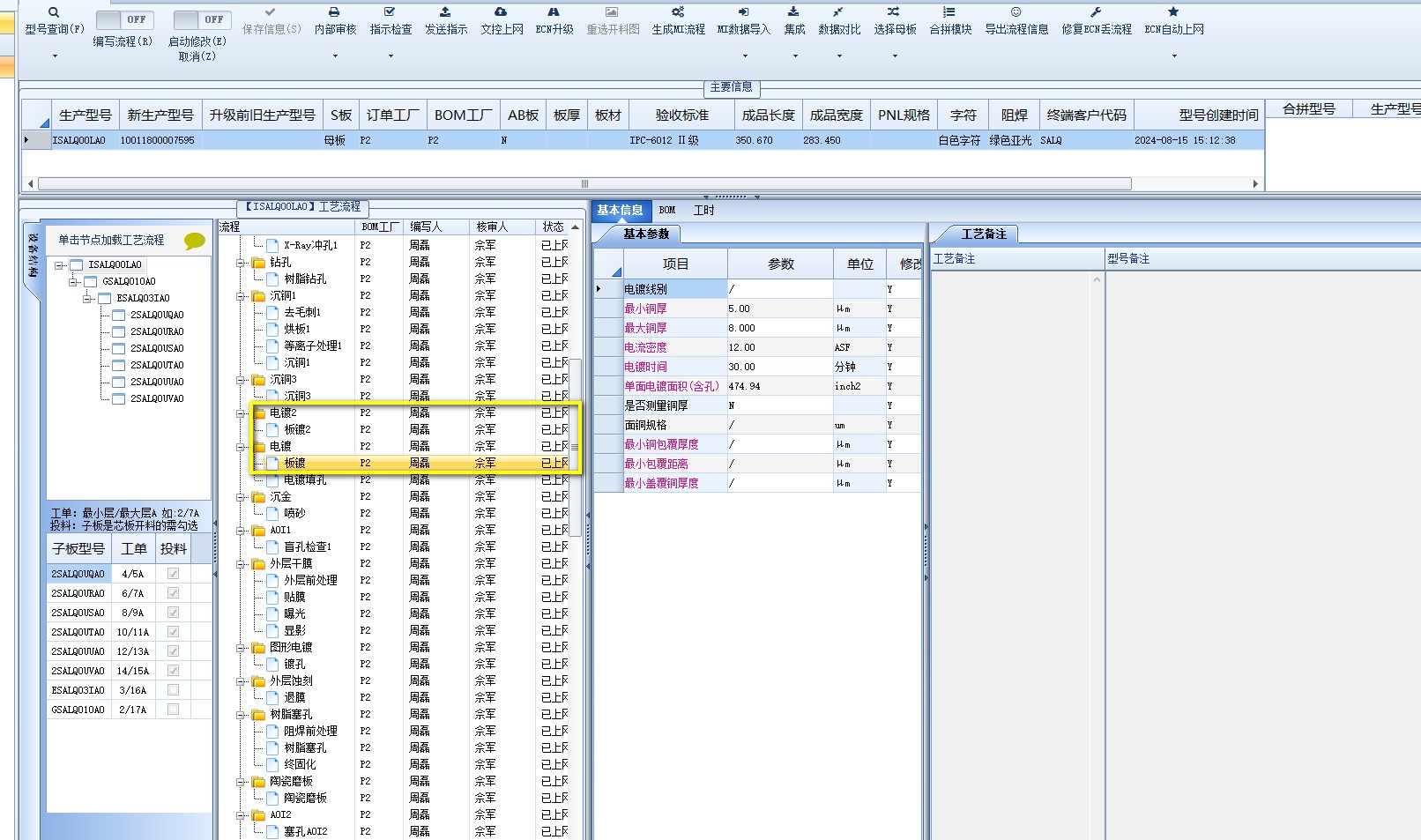Switch to the 工时 tab

703,211
